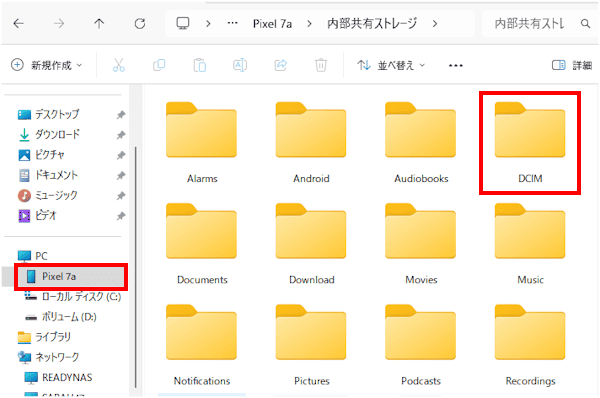Image resolution: width=600 pixels, height=398 pixels.
Task: Unpin デスクトップ using its pin icon
Action: pyautogui.click(x=121, y=114)
